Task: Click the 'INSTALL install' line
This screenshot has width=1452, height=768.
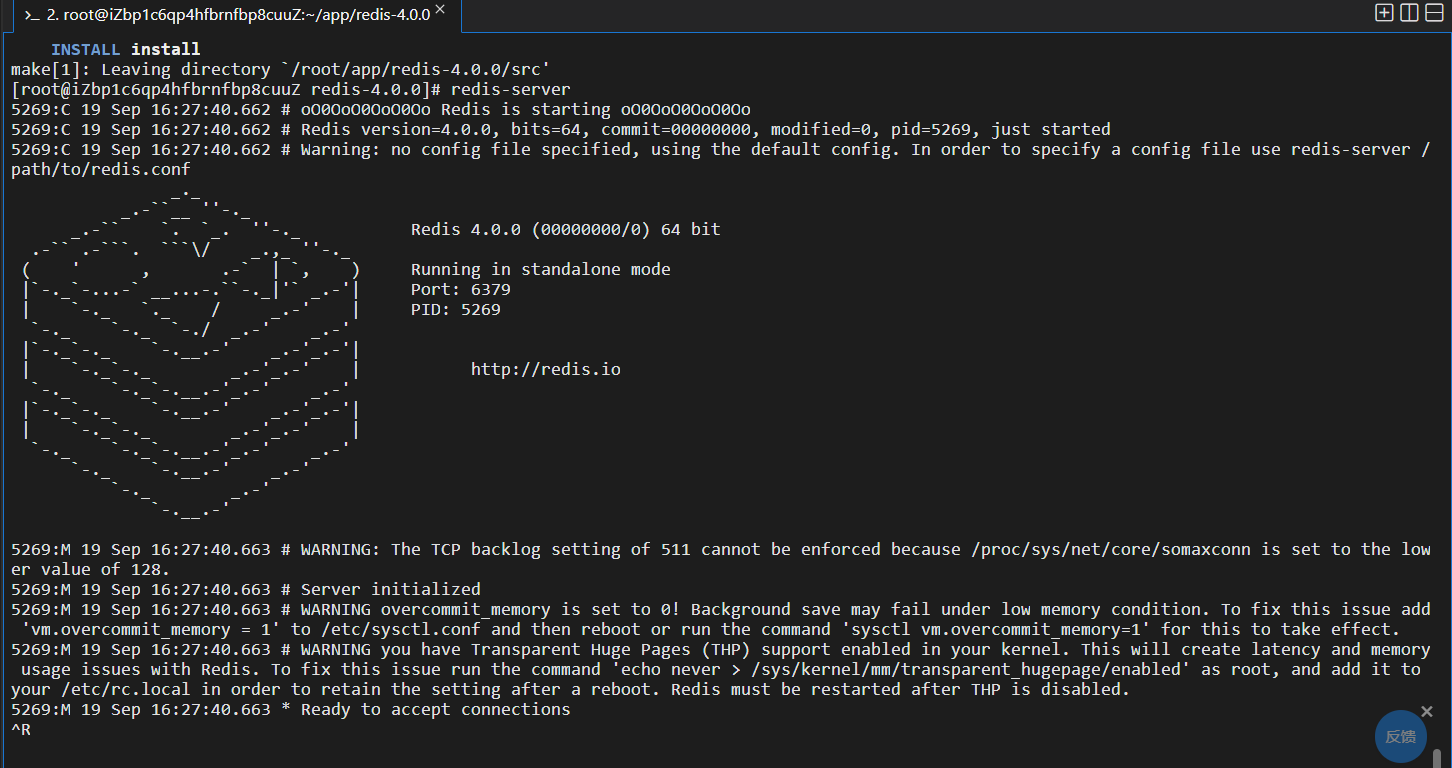Action: tap(126, 49)
